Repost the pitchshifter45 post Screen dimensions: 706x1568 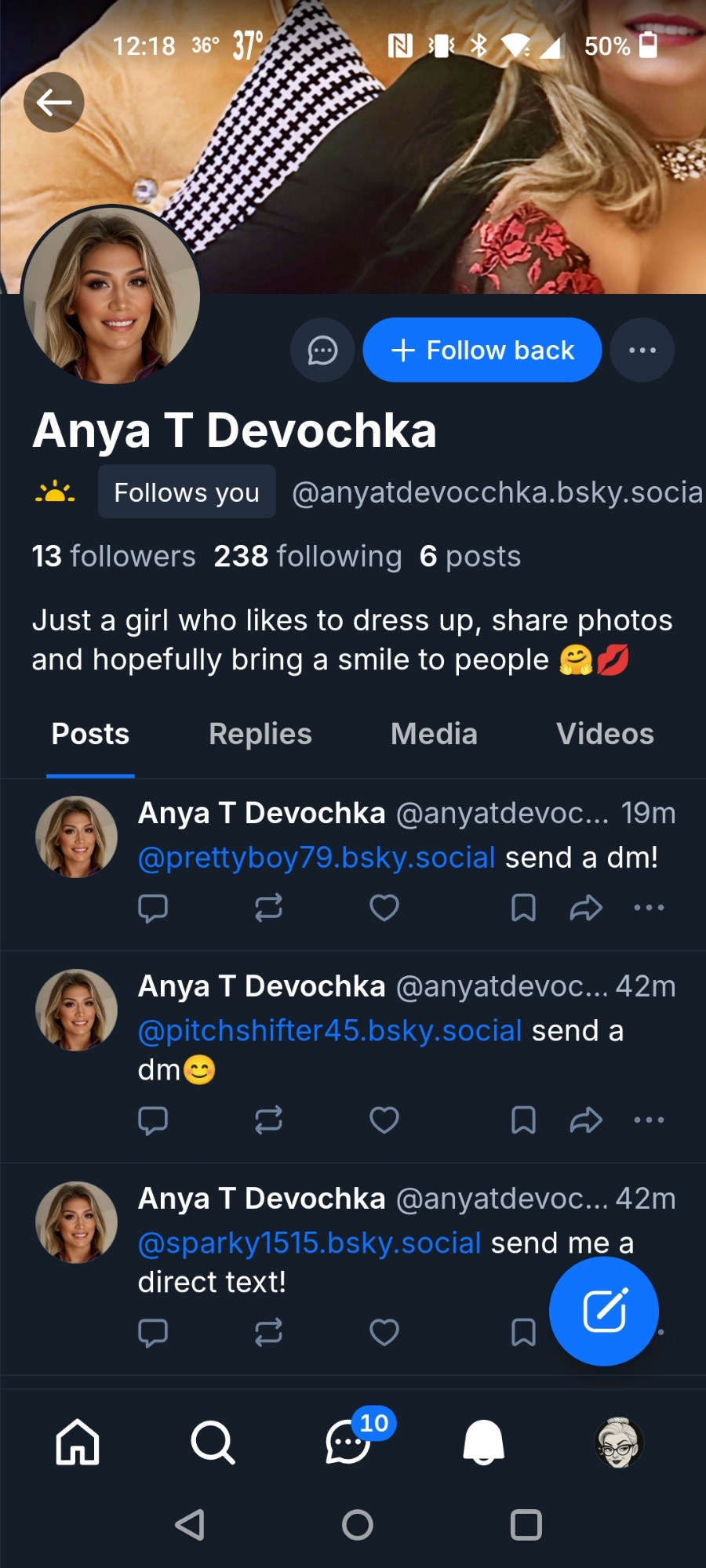coord(268,1120)
